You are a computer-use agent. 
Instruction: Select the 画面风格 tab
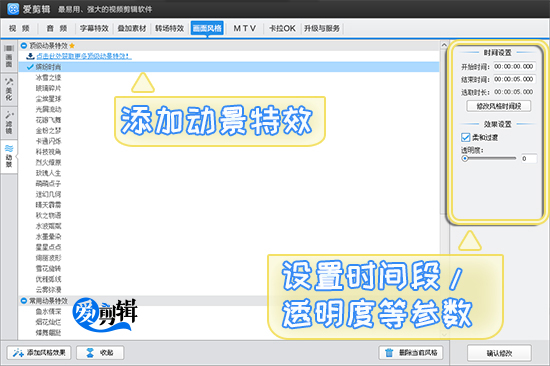coord(207,28)
